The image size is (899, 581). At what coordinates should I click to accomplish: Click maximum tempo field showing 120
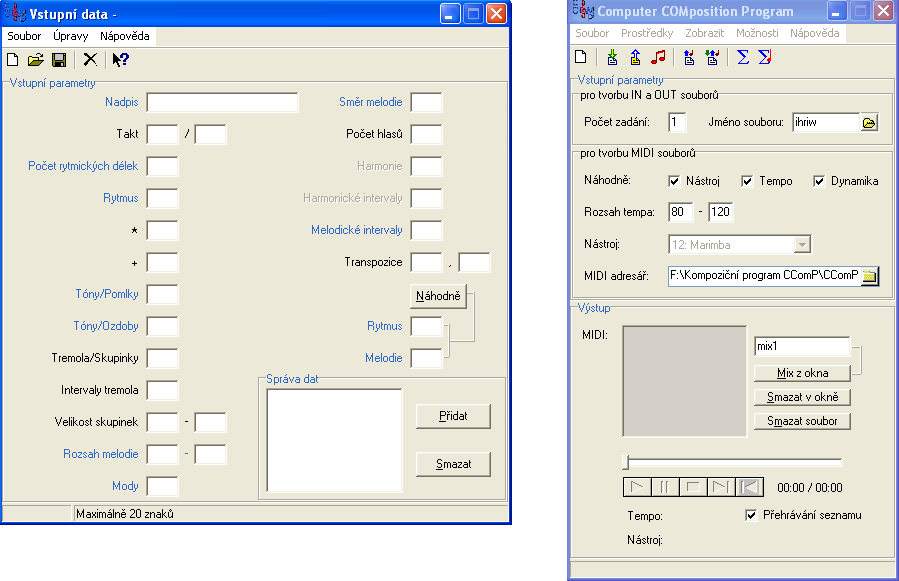click(720, 212)
